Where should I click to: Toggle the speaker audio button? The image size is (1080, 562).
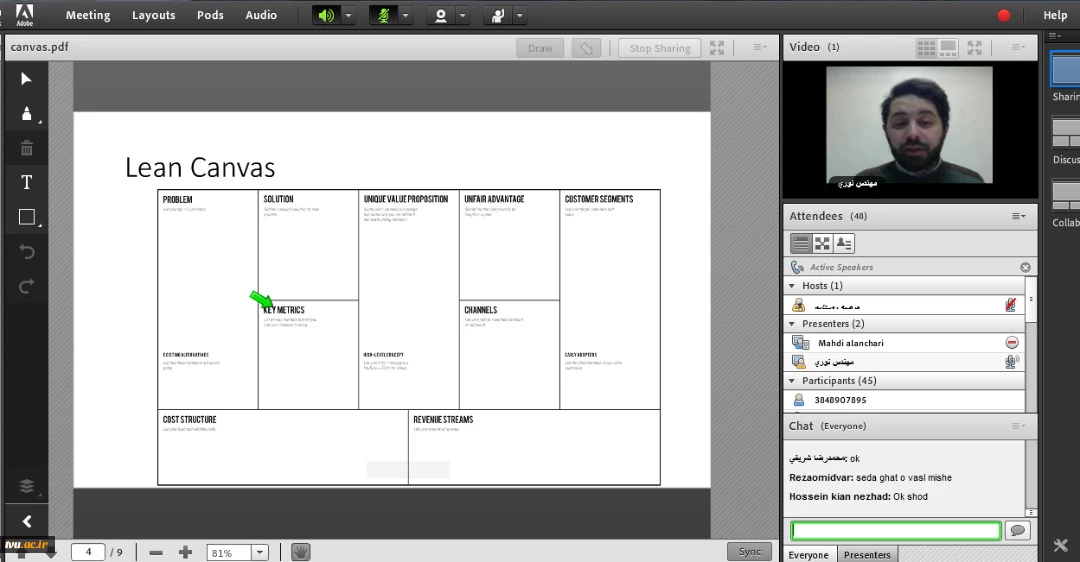326,15
